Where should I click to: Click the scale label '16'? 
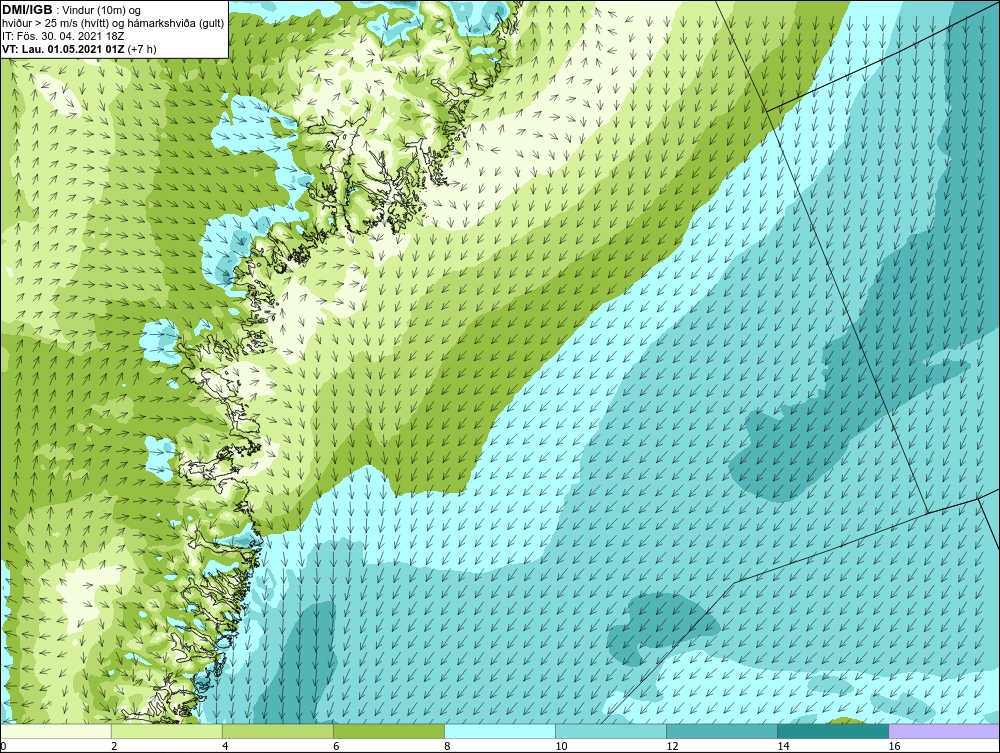pos(894,746)
